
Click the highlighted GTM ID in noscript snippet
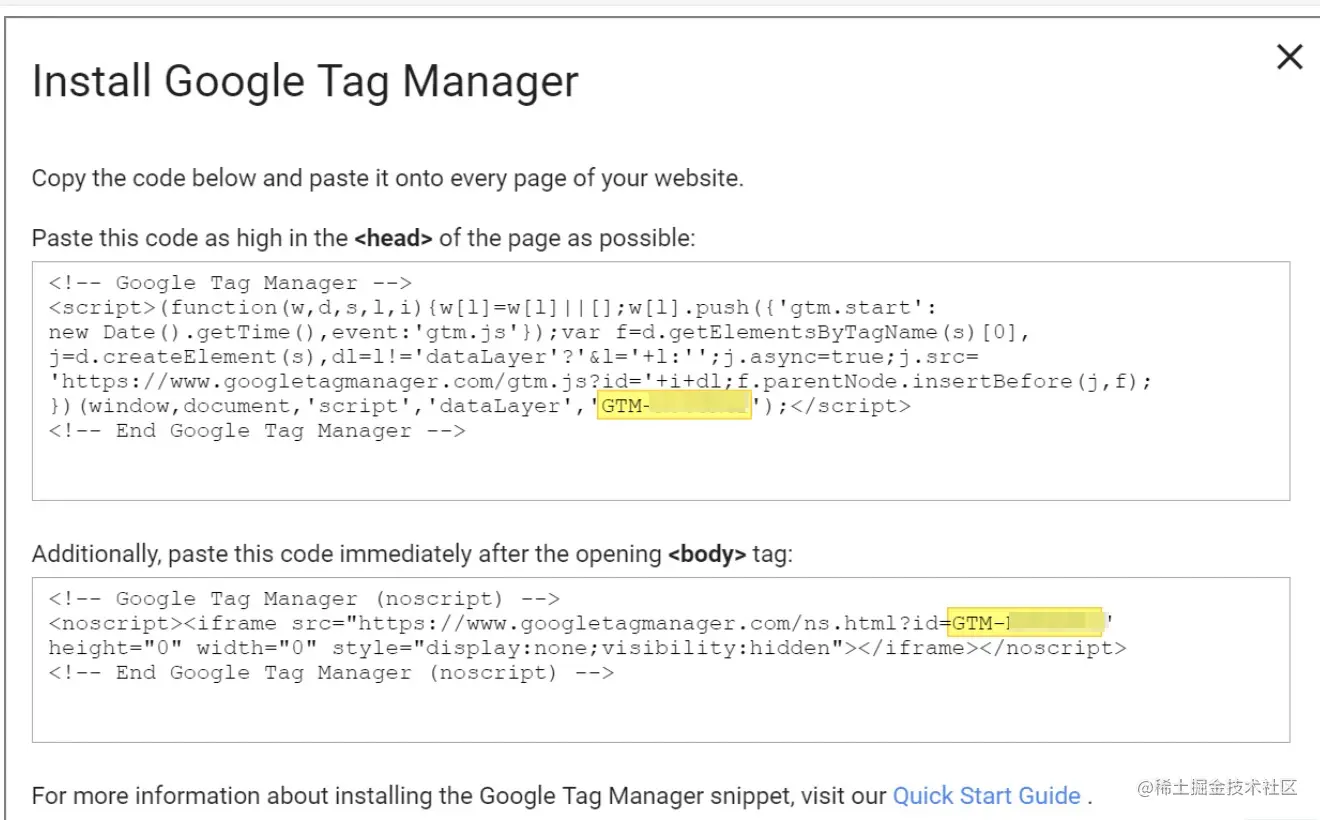point(1025,623)
